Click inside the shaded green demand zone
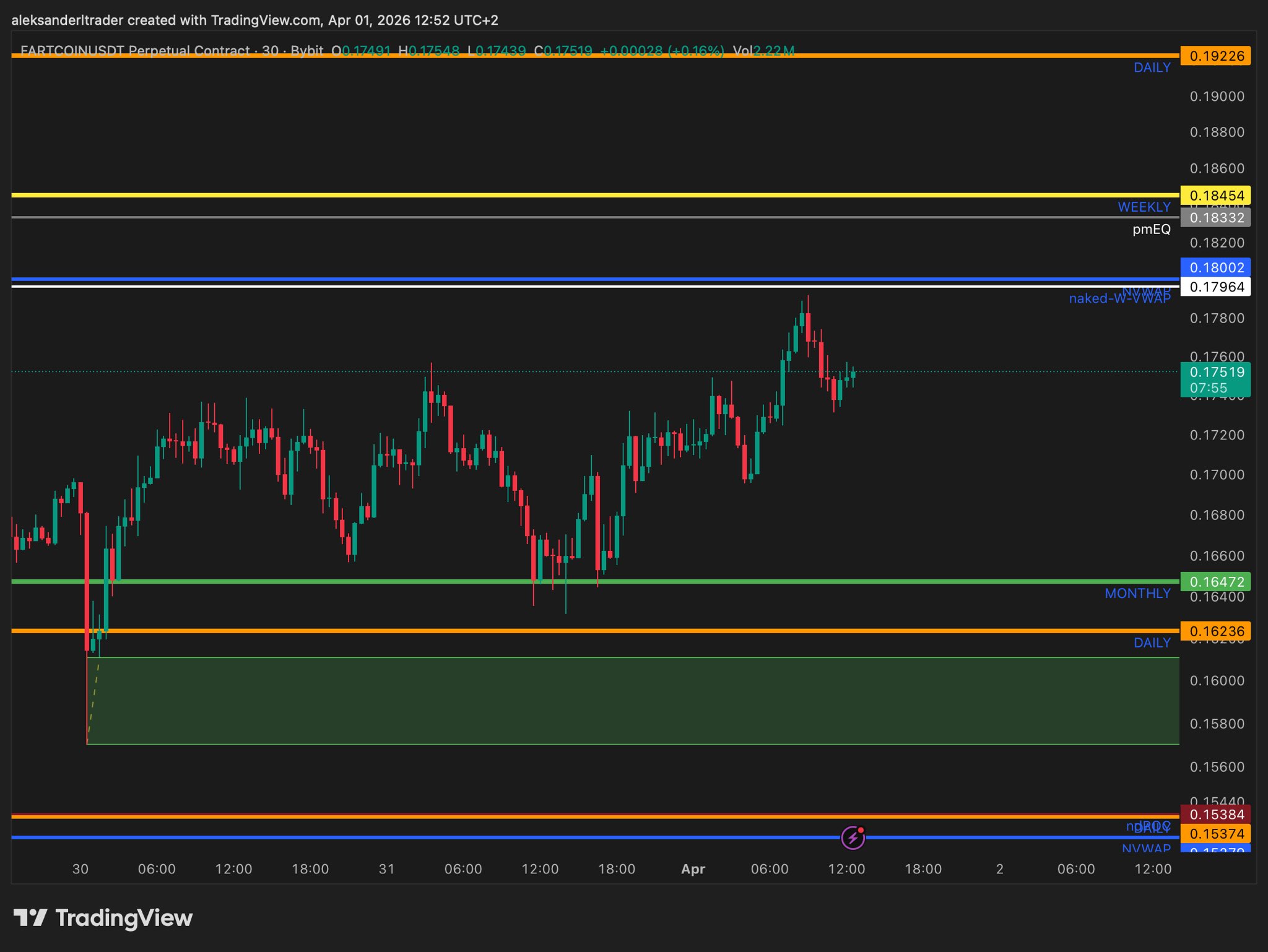 tap(619, 701)
